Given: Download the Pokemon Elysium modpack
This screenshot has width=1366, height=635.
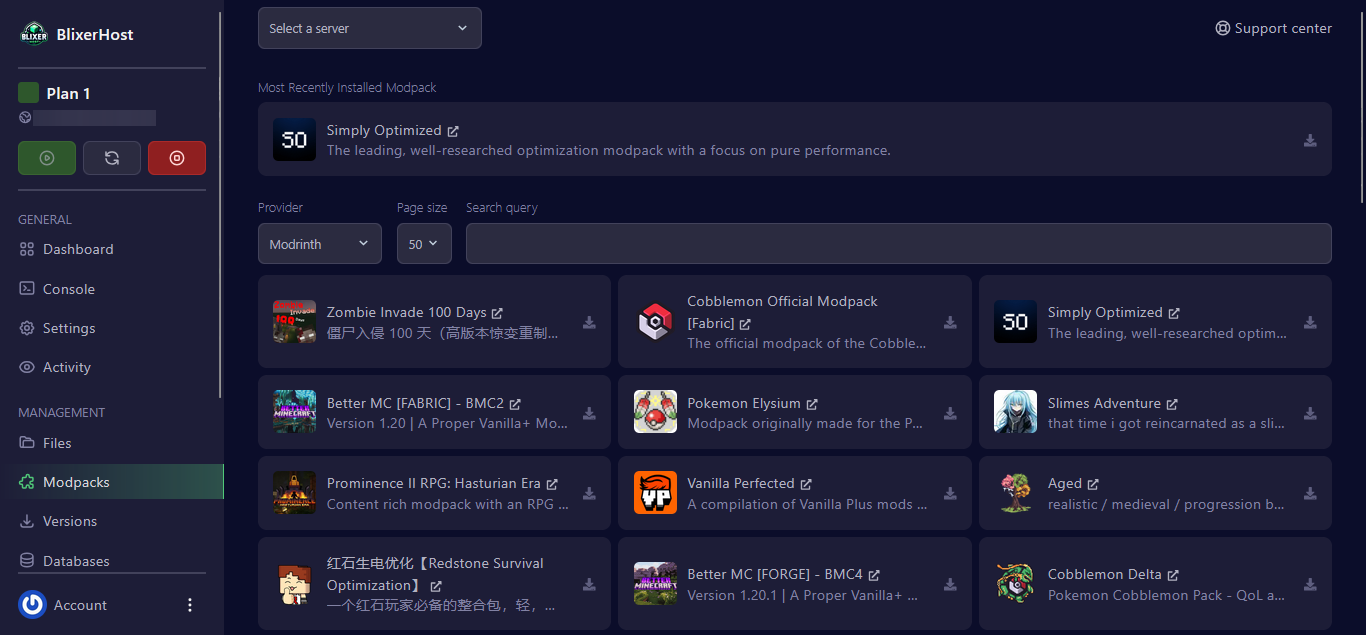Looking at the screenshot, I should pyautogui.click(x=950, y=413).
